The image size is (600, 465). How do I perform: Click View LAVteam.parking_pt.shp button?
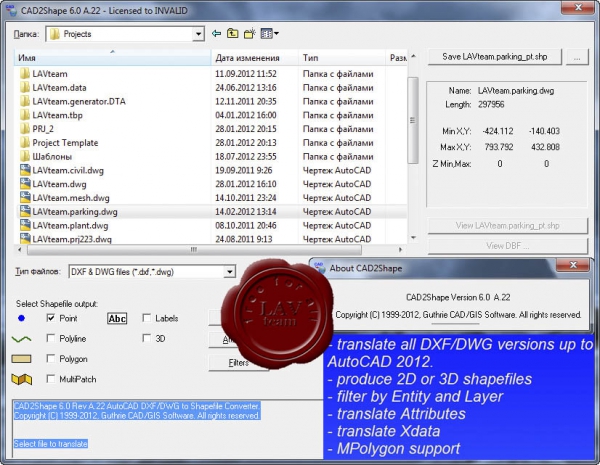tap(507, 225)
